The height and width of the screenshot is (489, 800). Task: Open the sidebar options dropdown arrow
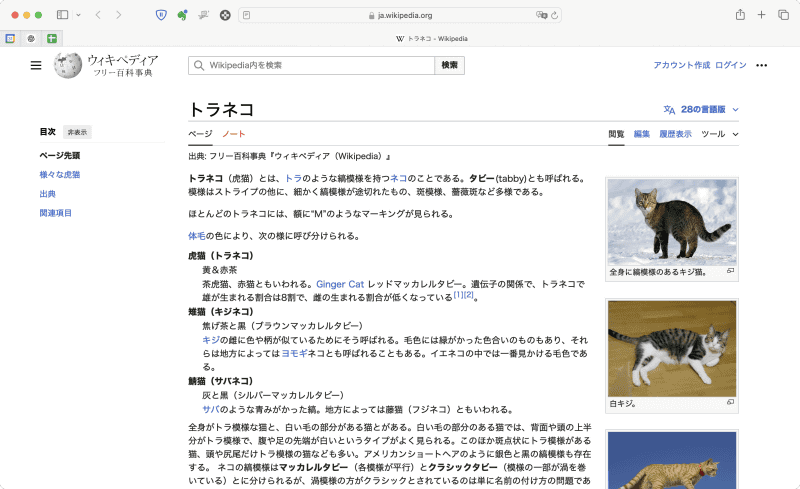(78, 15)
